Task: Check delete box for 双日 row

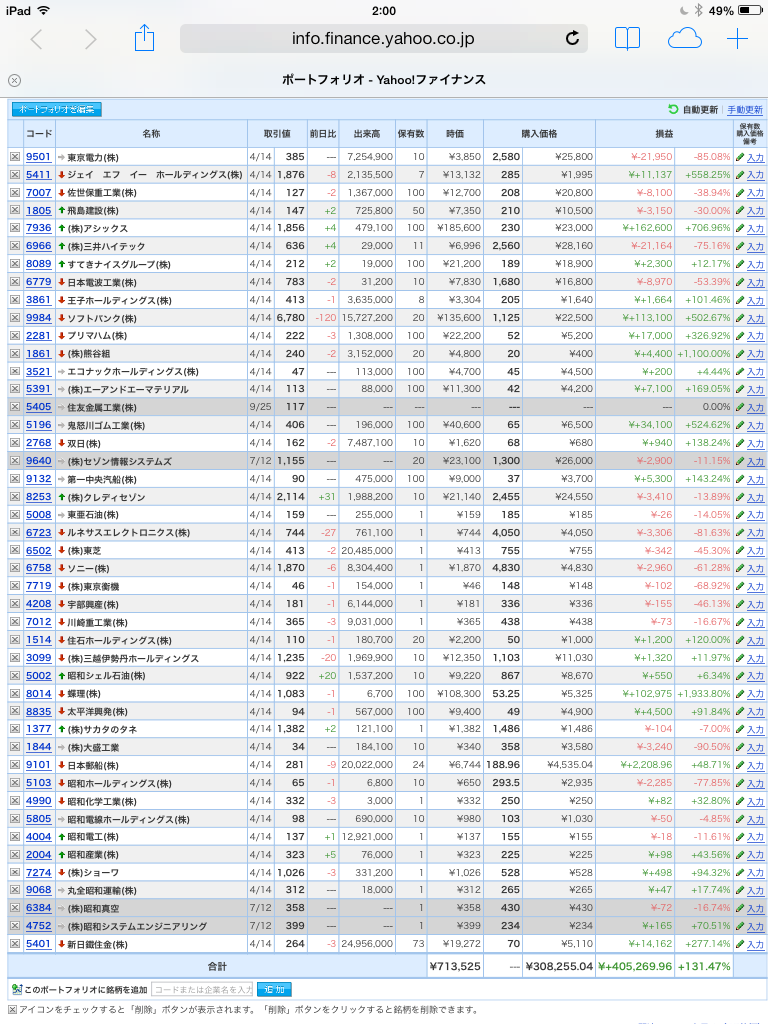Action: pyautogui.click(x=15, y=443)
